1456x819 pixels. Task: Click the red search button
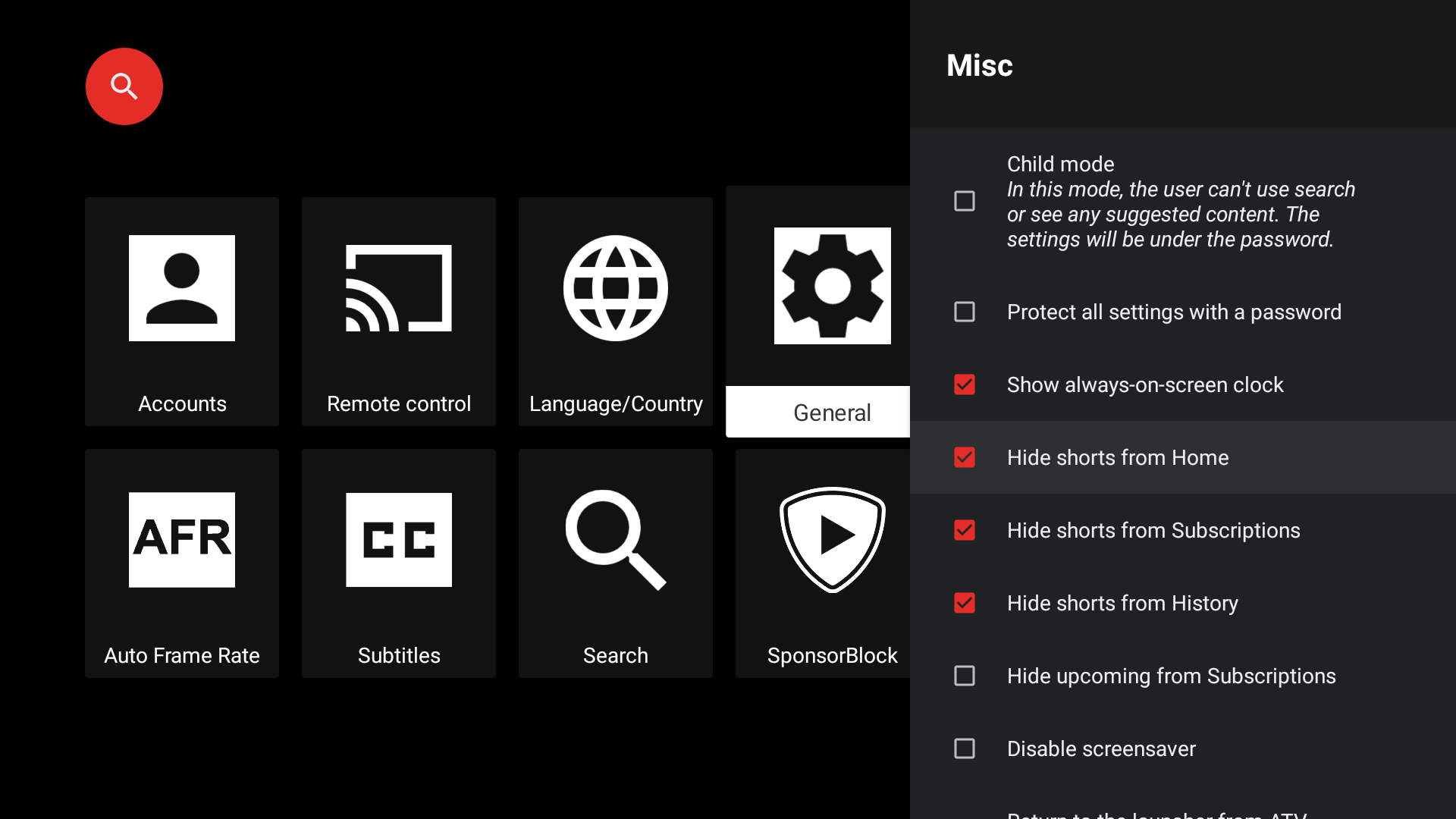click(124, 86)
